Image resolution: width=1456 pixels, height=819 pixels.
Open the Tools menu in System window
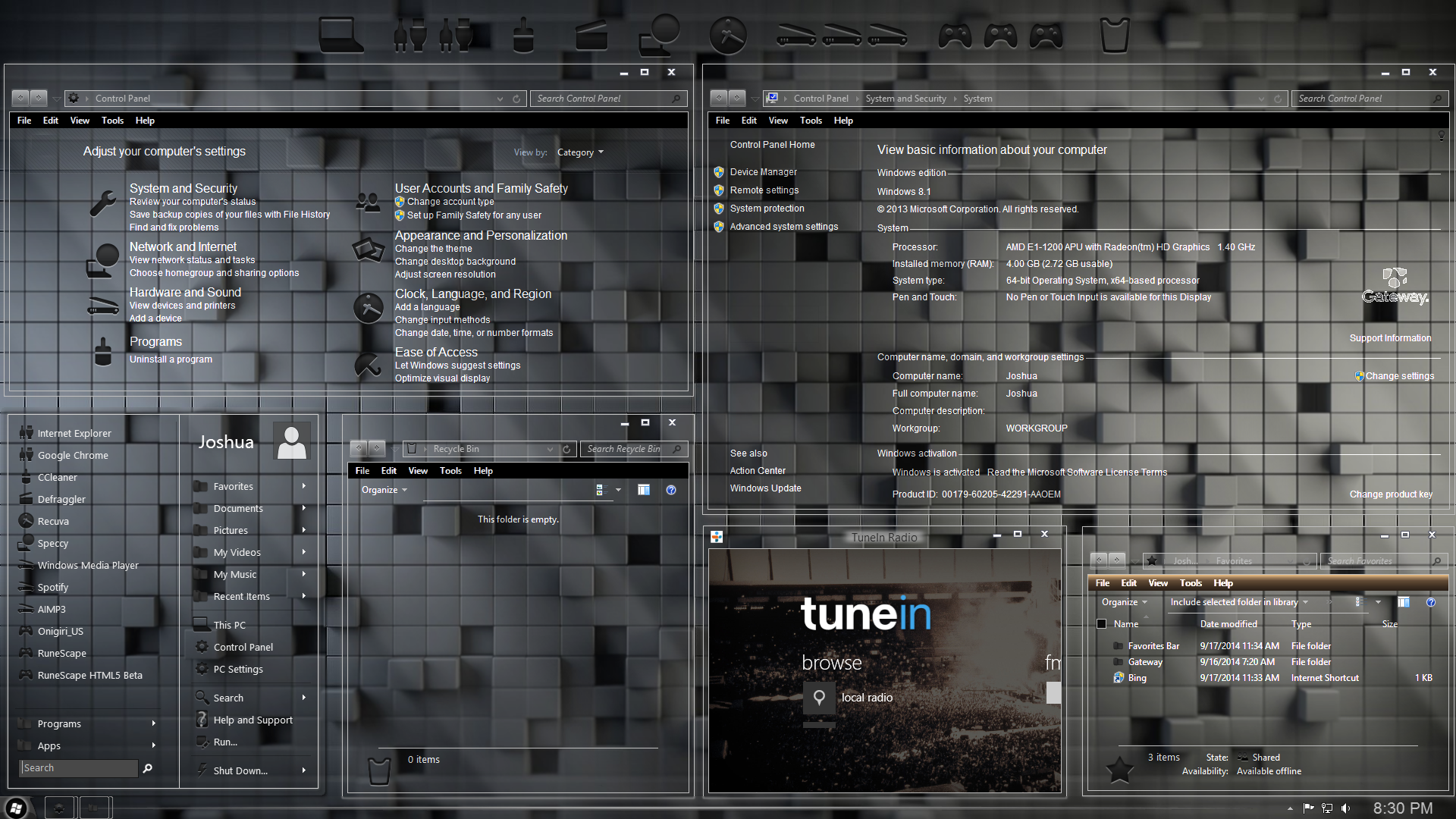[x=811, y=121]
